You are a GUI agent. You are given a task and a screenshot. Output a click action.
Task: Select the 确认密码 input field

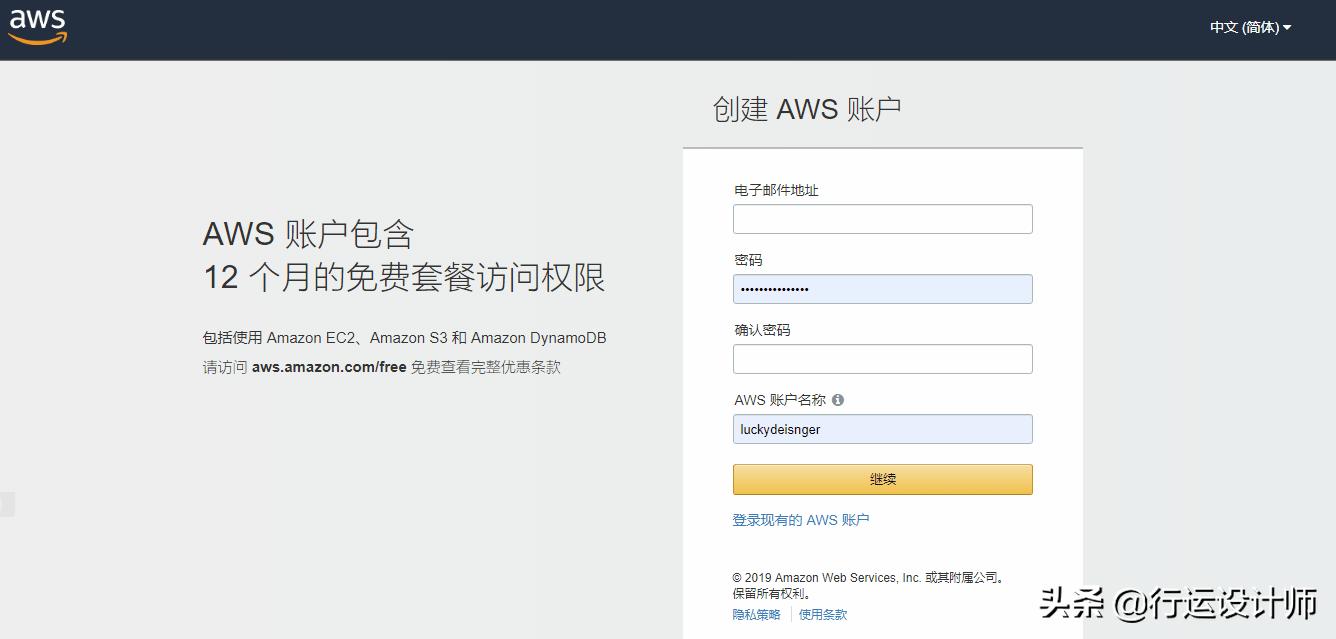(x=882, y=359)
